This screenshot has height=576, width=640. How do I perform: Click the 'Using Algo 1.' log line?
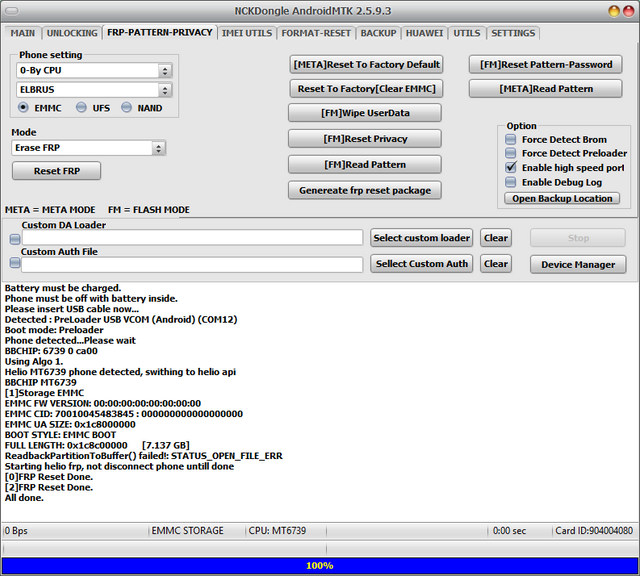[x=34, y=361]
